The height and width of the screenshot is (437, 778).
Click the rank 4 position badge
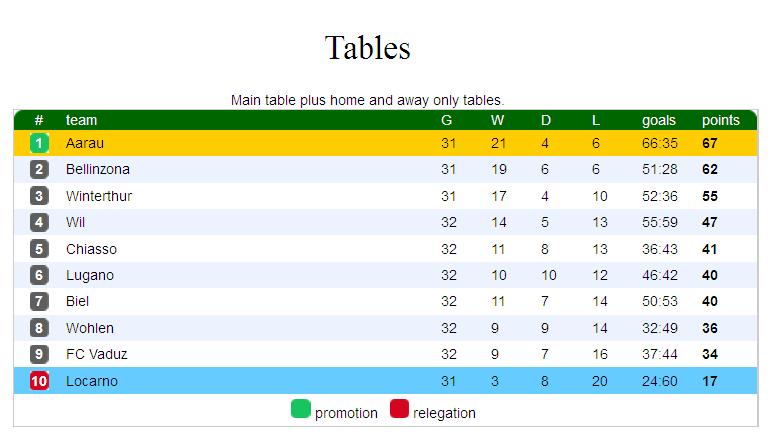[x=39, y=222]
